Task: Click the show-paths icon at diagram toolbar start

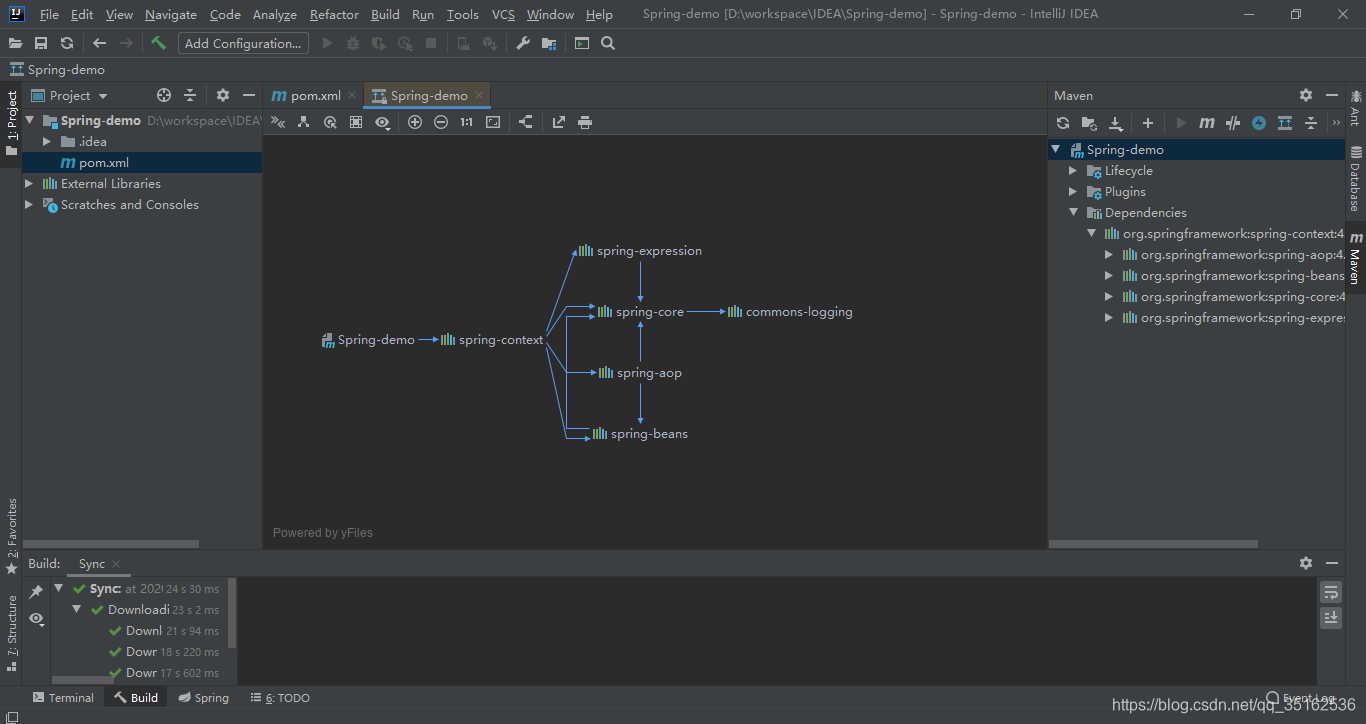Action: [x=278, y=122]
